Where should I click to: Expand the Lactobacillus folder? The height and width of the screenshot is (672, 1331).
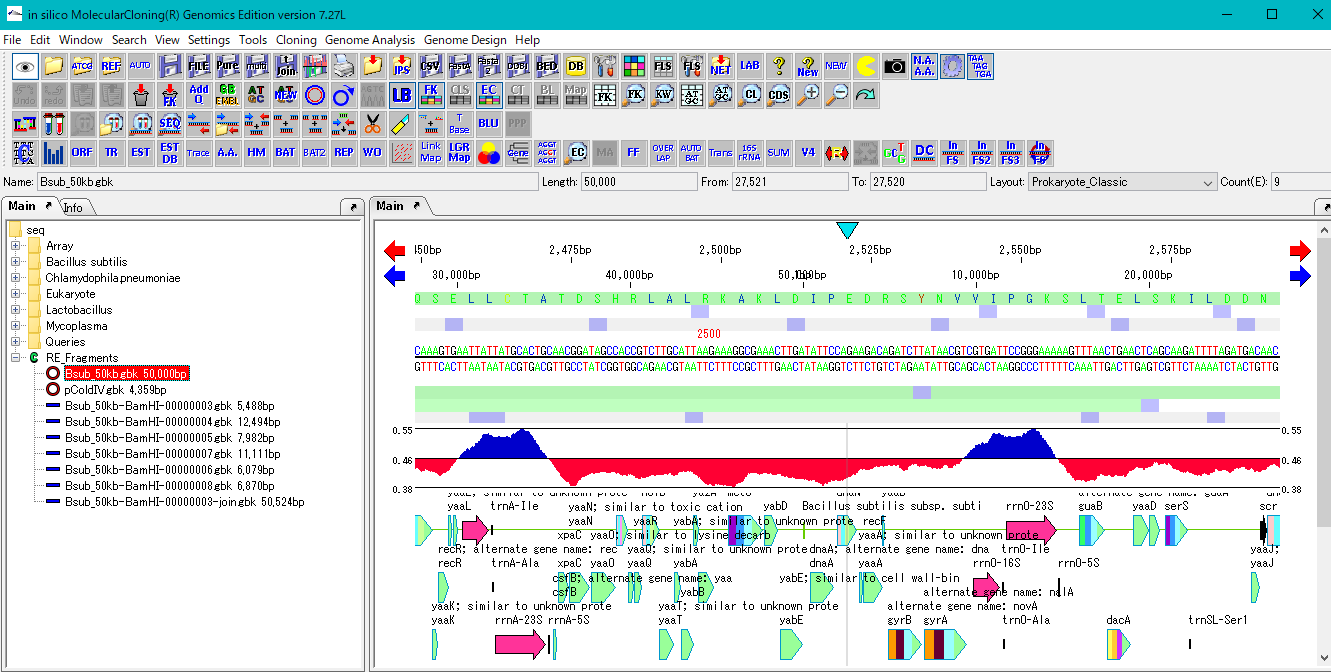[x=16, y=310]
